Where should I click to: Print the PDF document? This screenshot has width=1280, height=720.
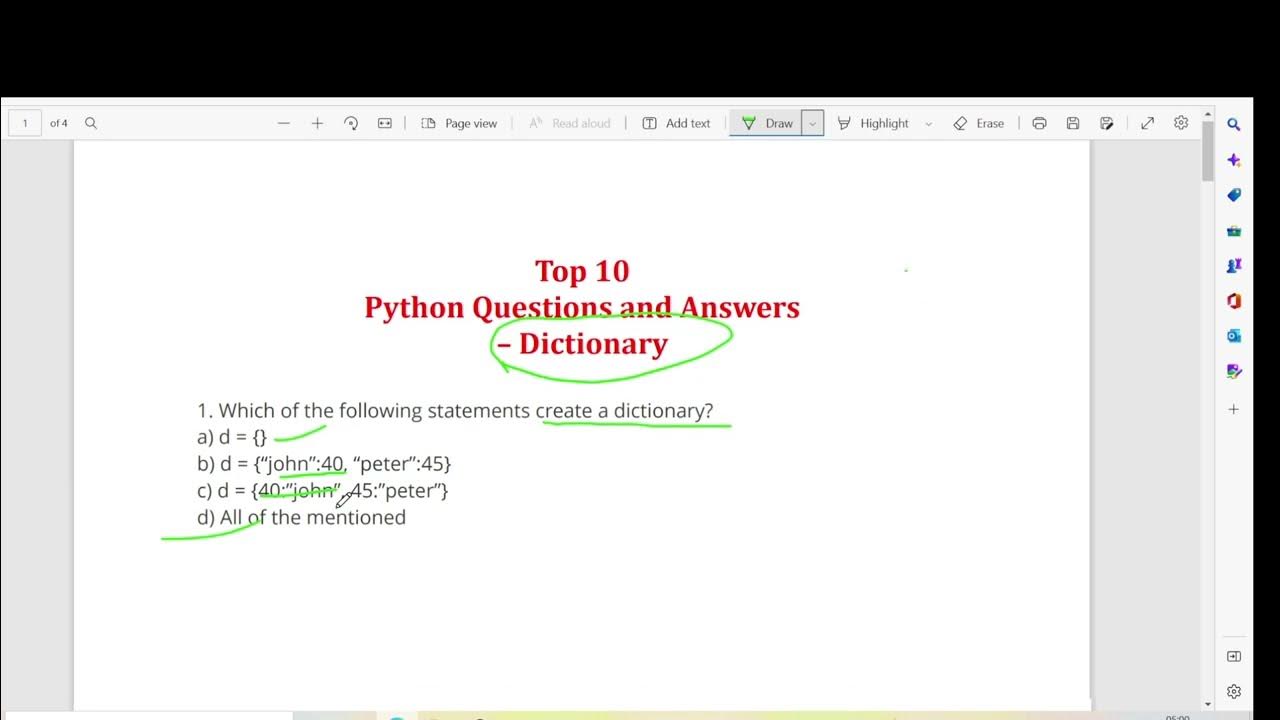click(x=1039, y=123)
